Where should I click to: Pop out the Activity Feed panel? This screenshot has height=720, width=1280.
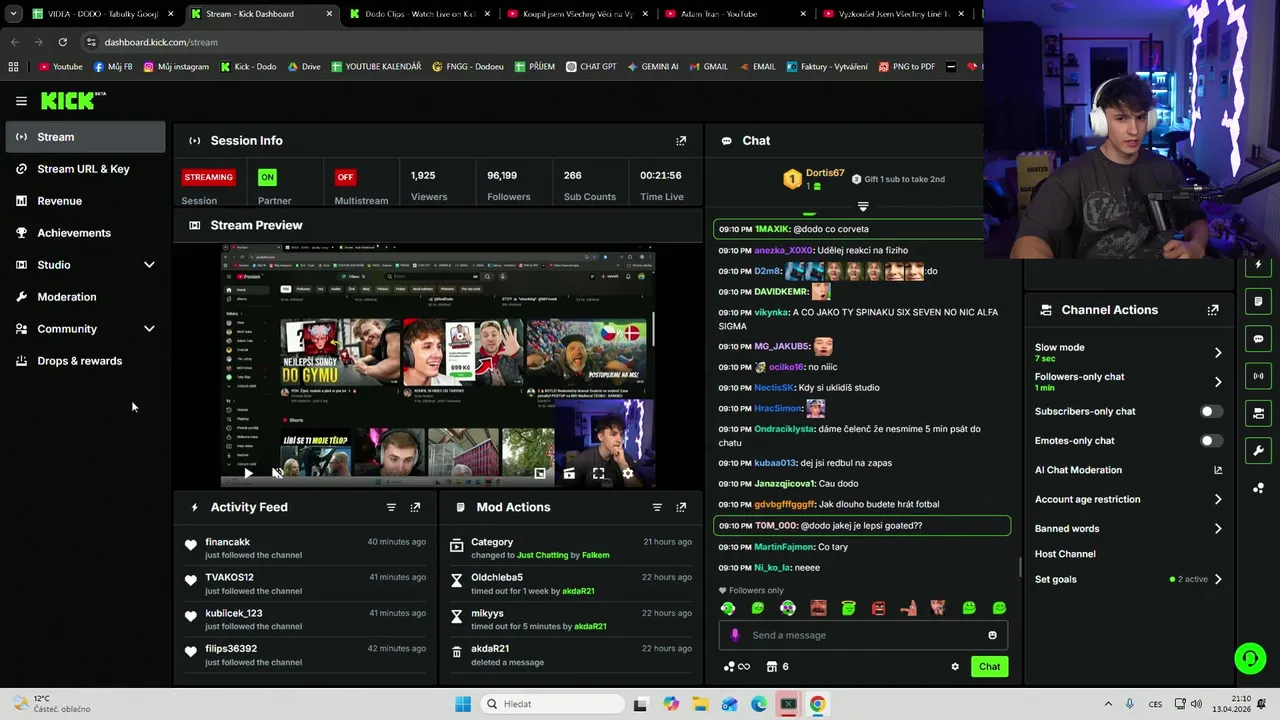coord(415,507)
